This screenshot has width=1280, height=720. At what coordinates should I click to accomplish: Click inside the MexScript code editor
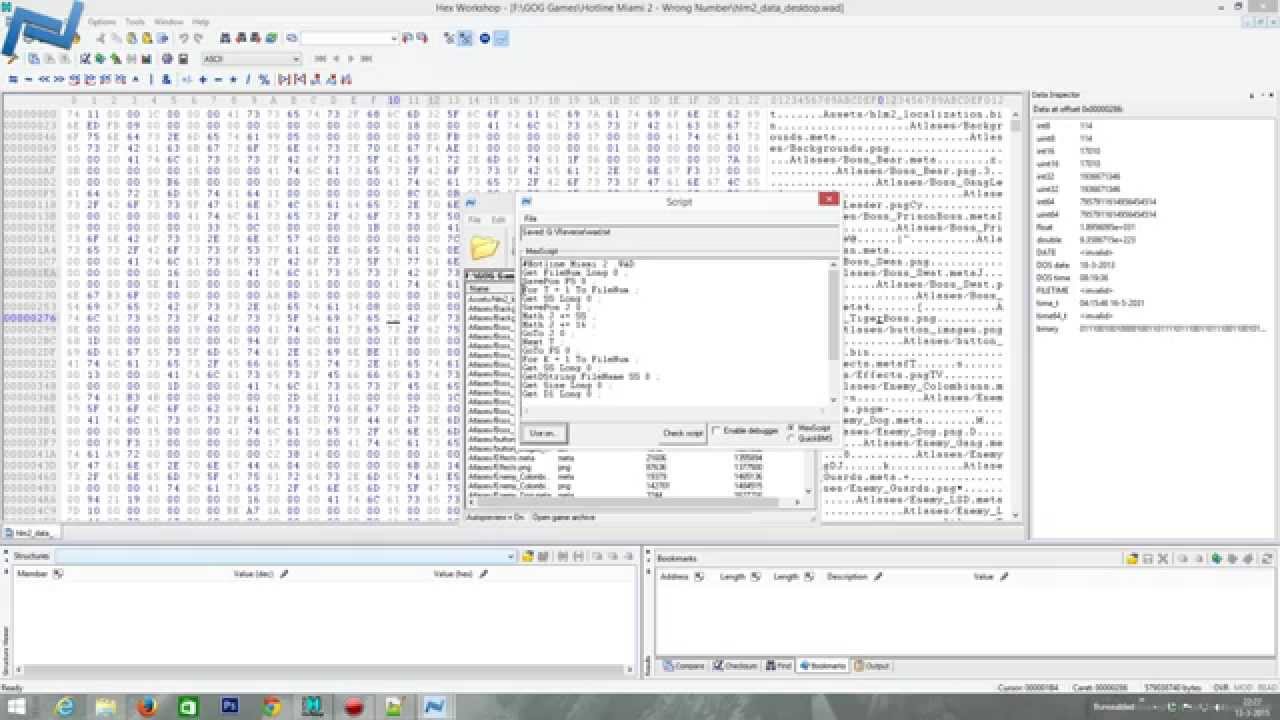click(x=675, y=332)
